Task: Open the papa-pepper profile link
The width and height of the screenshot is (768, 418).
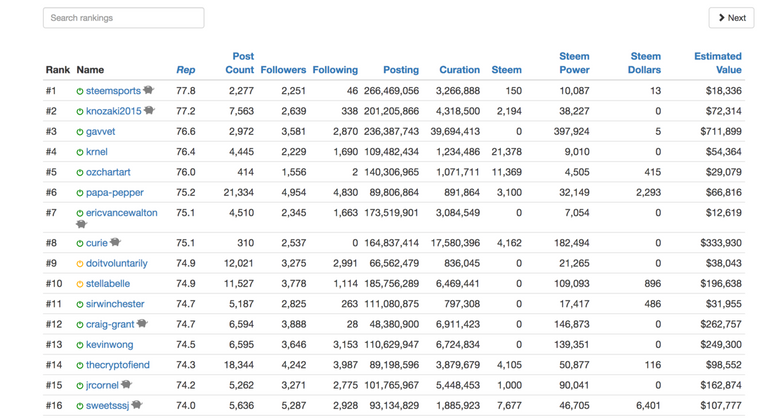Action: (x=114, y=193)
